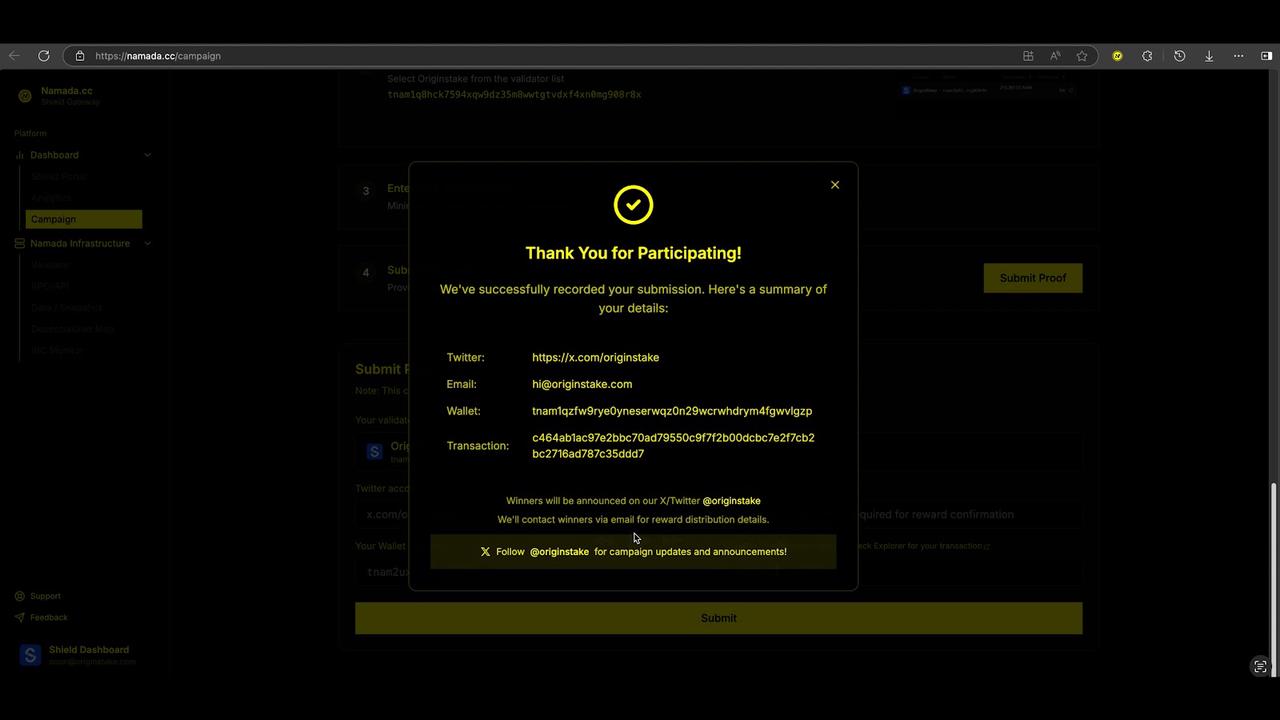Click the Dashboard bar chart icon
The image size is (1280, 720).
pyautogui.click(x=20, y=155)
